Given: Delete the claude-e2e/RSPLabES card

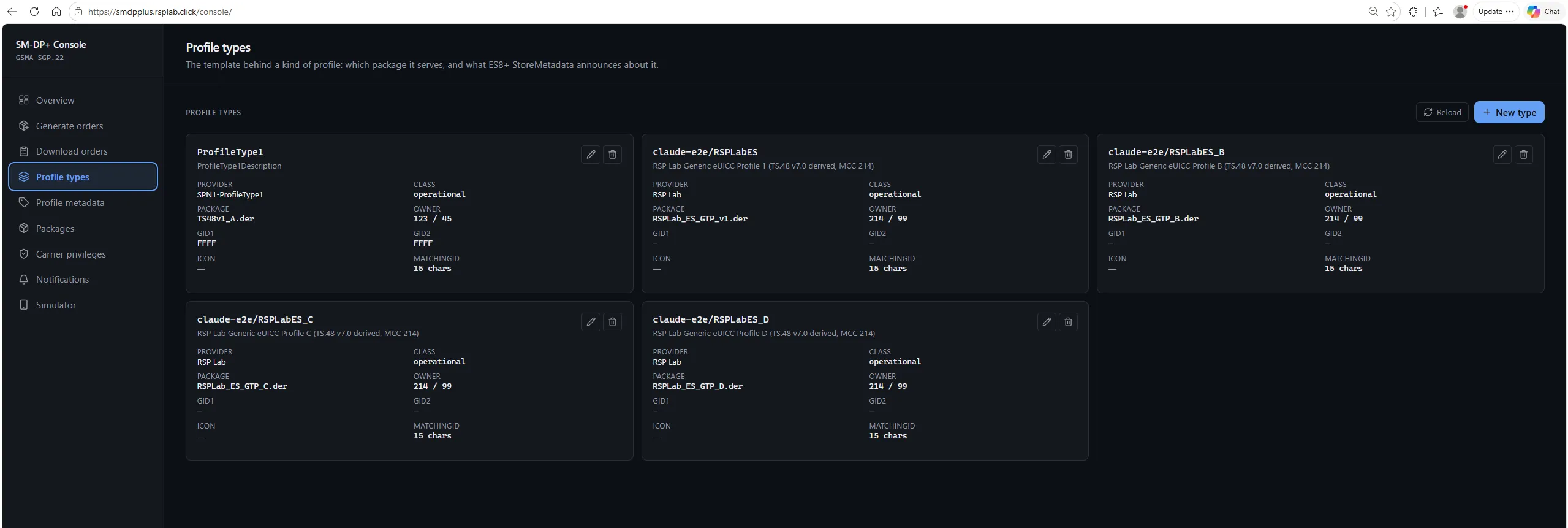Looking at the screenshot, I should click(x=1068, y=155).
